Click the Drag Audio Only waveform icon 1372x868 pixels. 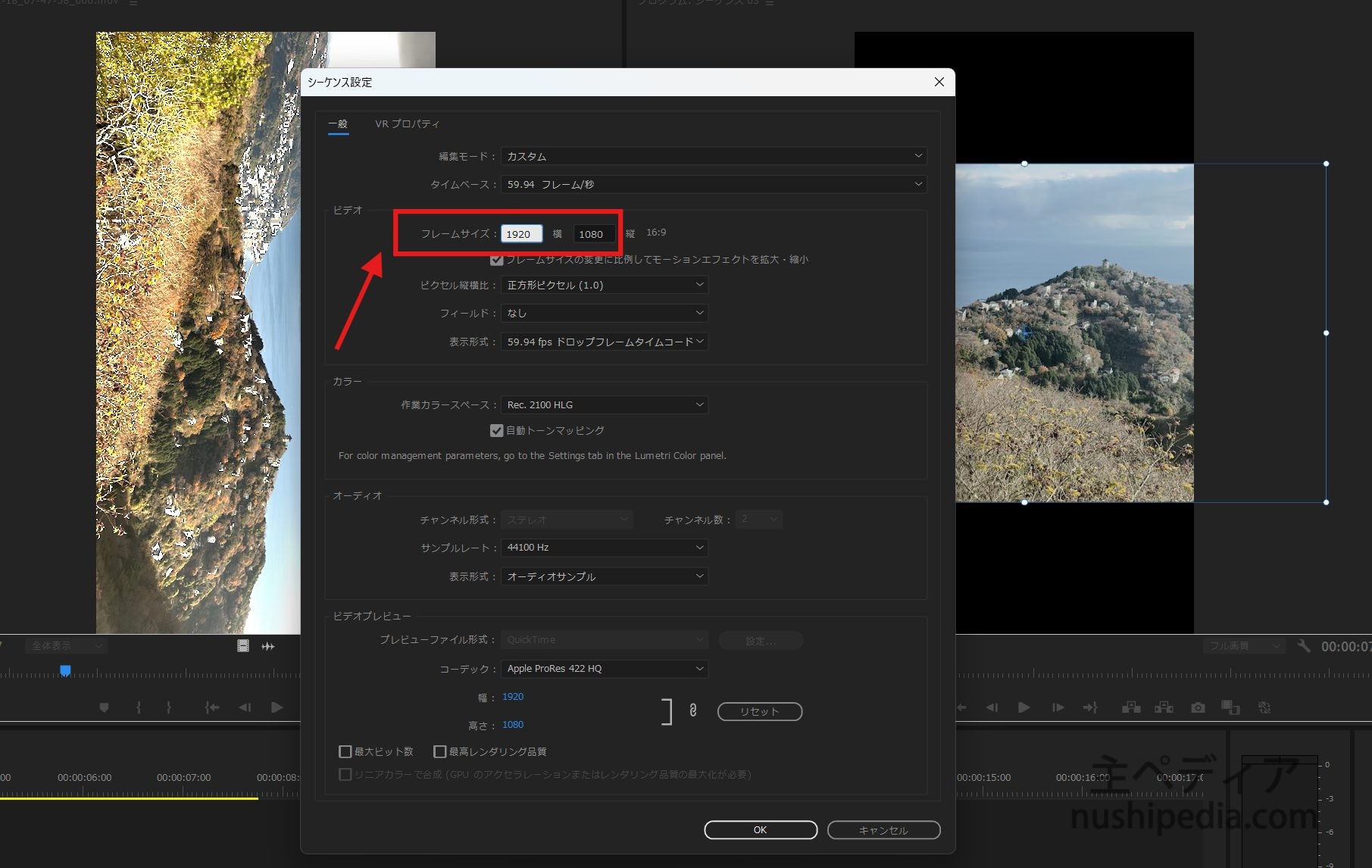click(x=268, y=646)
